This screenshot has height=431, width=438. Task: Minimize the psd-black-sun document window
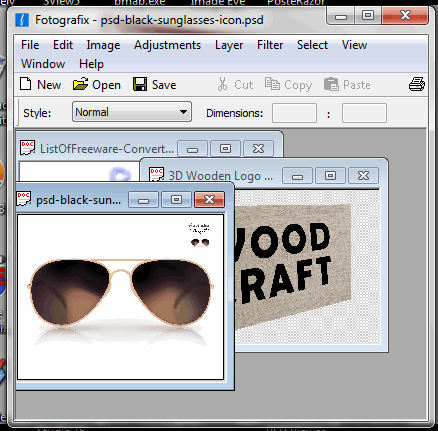pos(143,200)
